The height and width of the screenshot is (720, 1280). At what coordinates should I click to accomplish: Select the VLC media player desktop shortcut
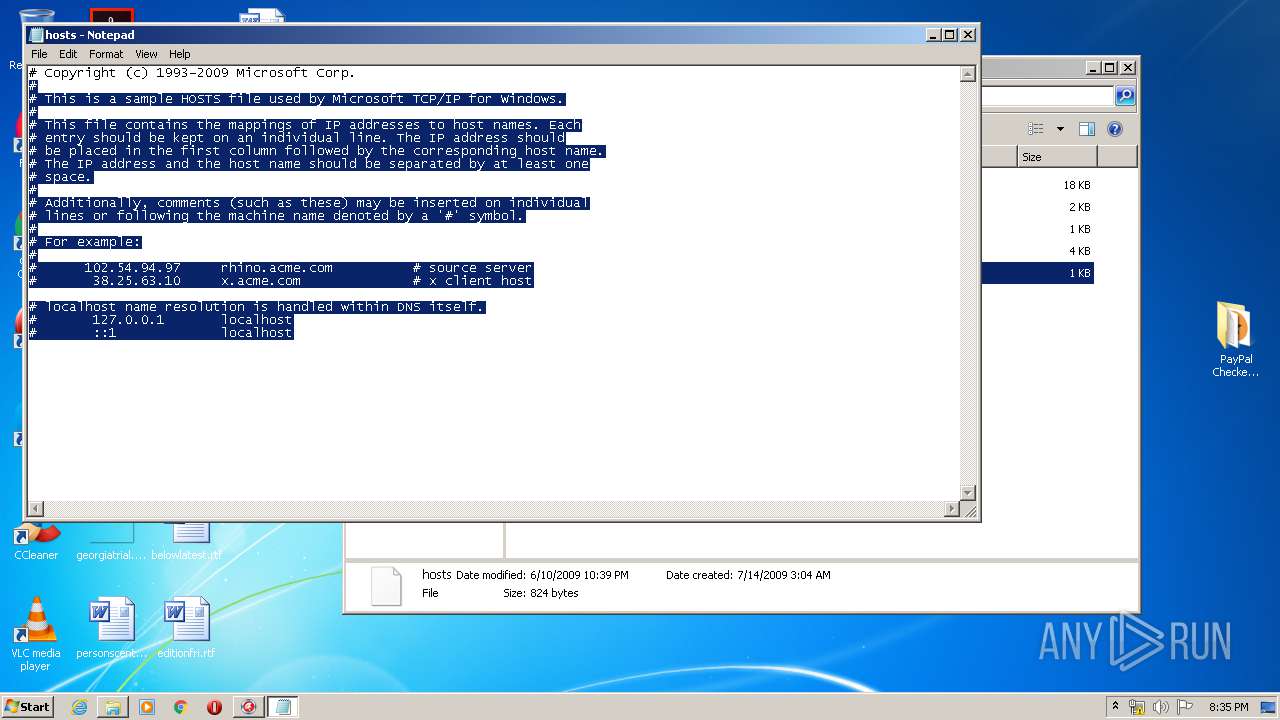click(36, 634)
